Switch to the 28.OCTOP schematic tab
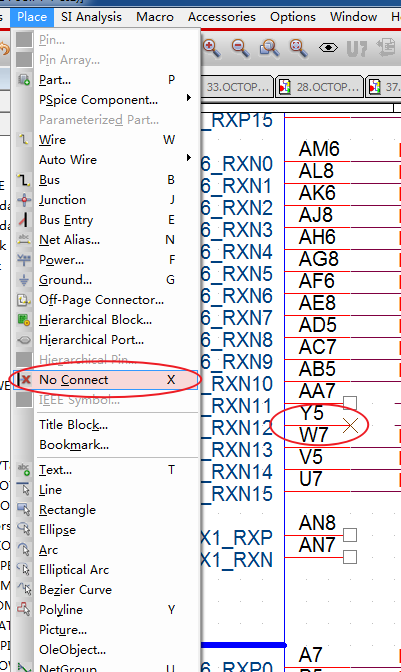 pyautogui.click(x=319, y=87)
